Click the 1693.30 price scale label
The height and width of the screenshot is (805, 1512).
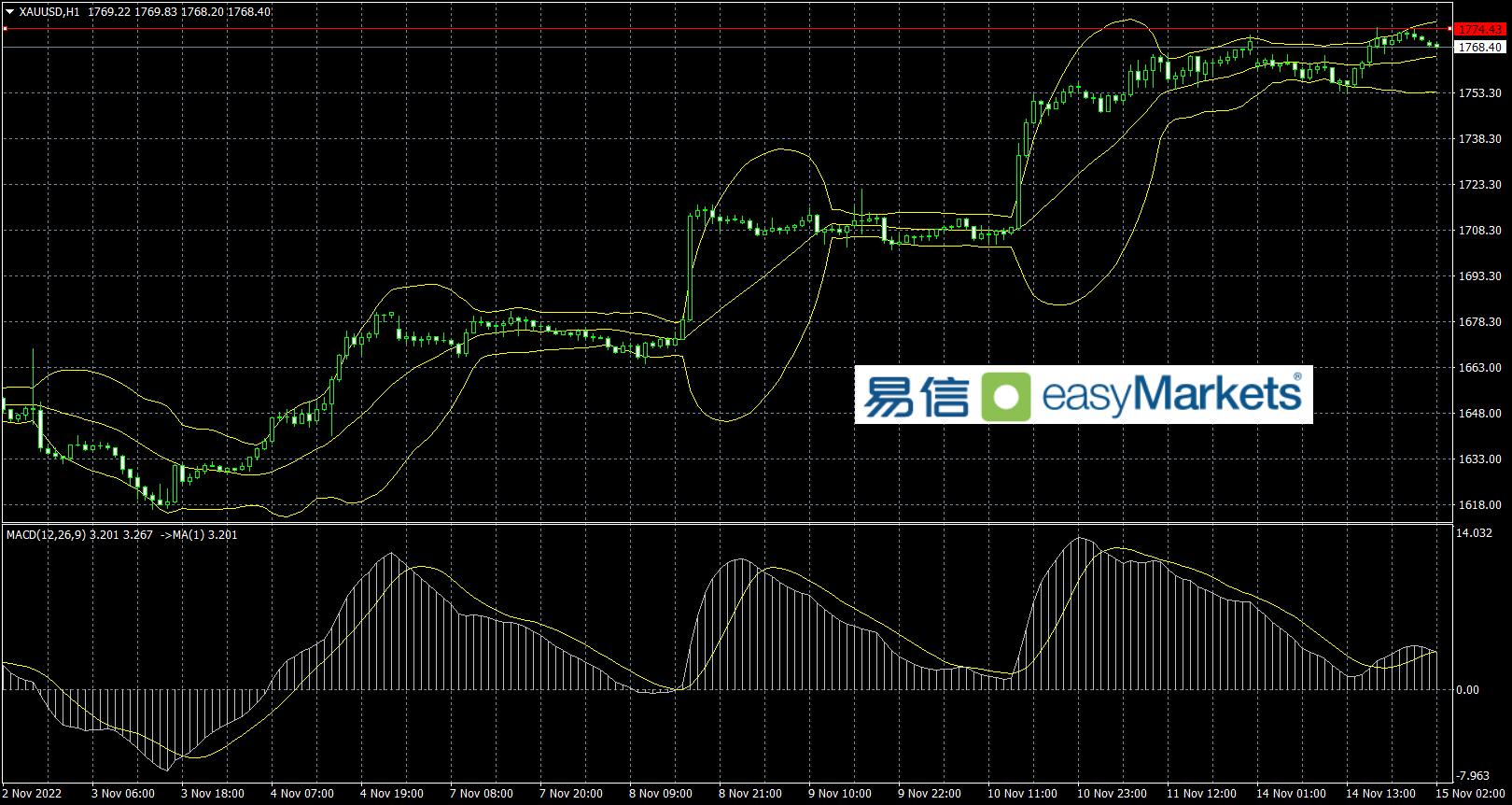point(1480,276)
